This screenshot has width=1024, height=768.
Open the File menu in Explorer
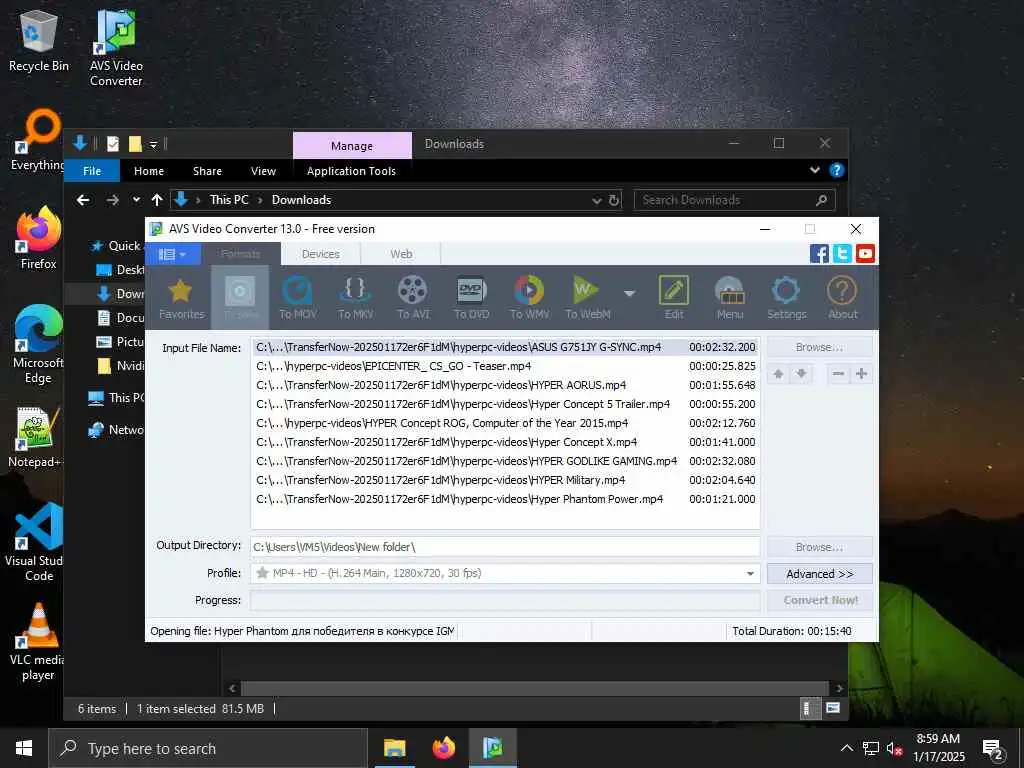(92, 170)
